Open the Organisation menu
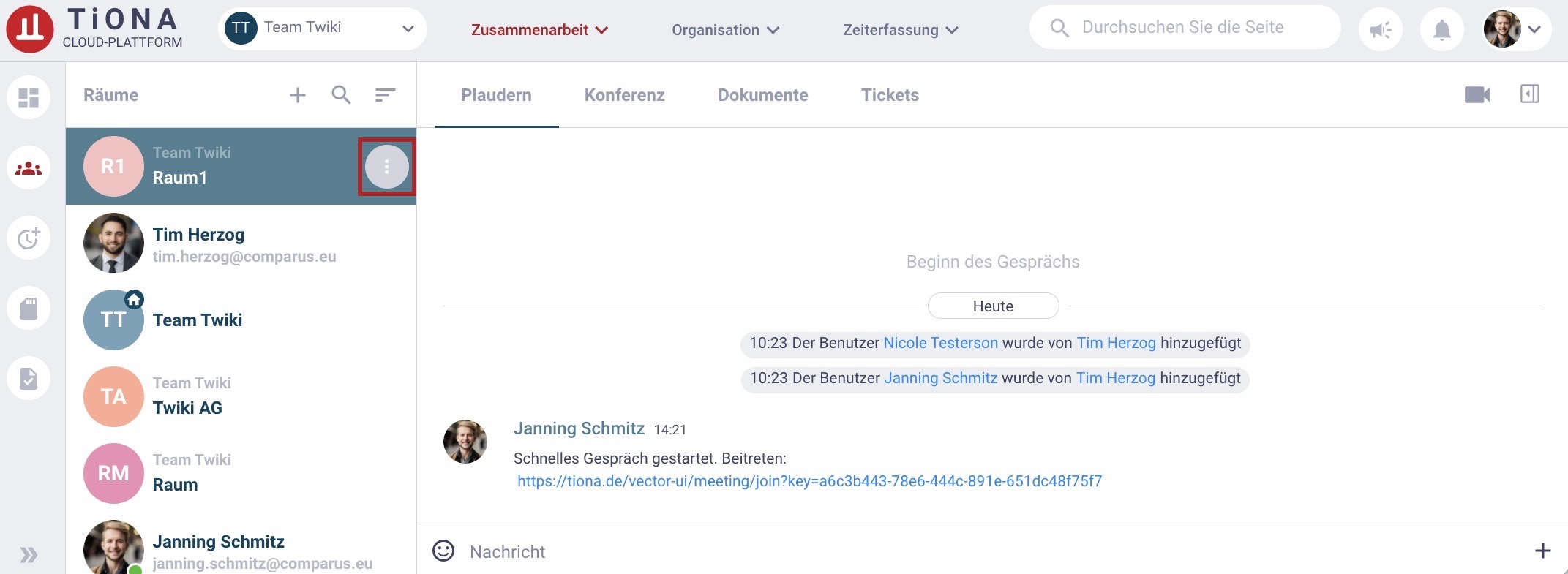The height and width of the screenshot is (574, 1568). [x=725, y=30]
